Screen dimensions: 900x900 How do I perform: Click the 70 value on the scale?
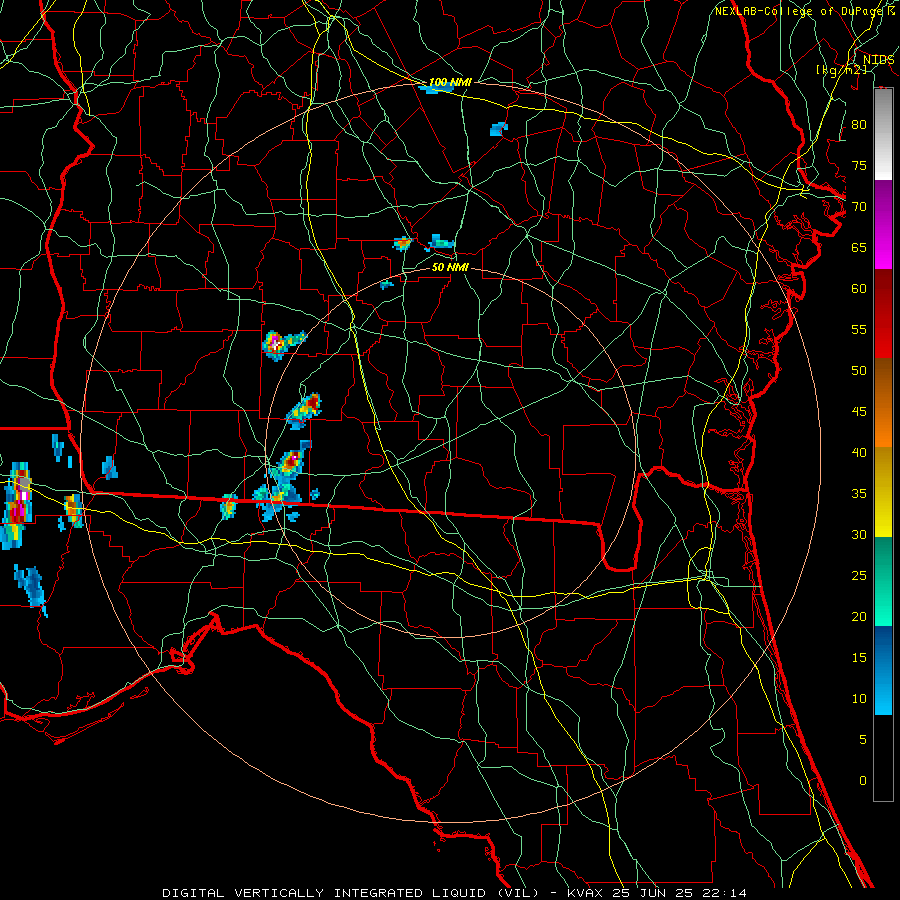(x=859, y=207)
